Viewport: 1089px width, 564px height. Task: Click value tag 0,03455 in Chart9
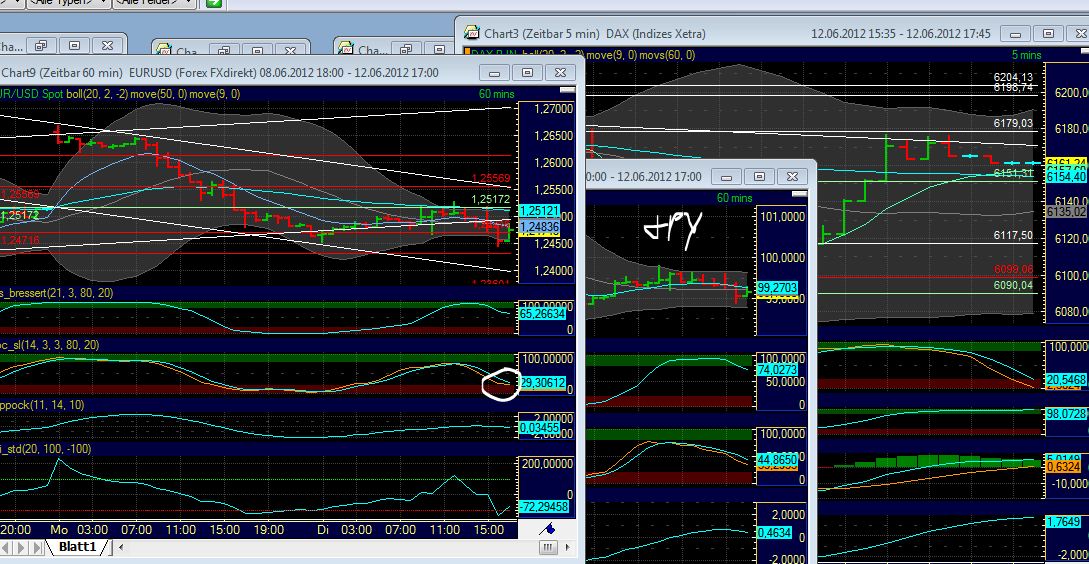[x=540, y=428]
